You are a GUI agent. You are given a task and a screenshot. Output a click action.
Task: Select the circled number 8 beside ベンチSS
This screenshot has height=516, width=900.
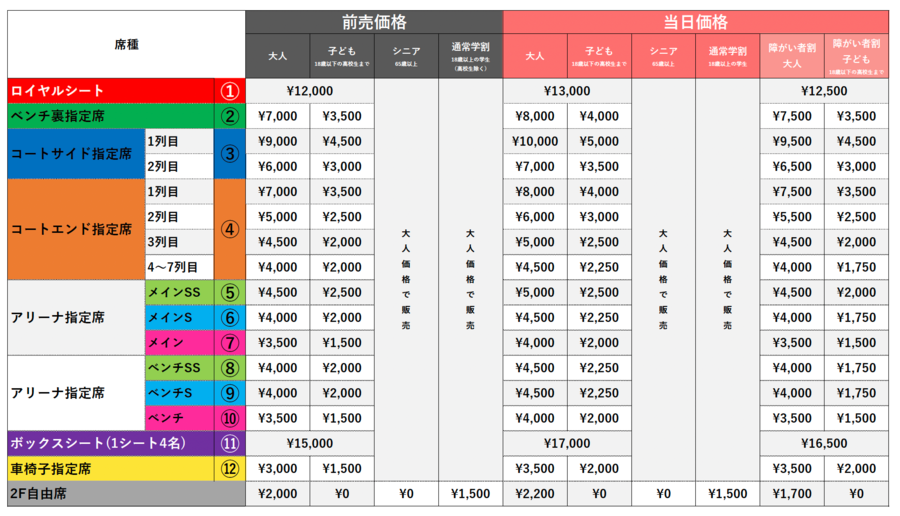pos(229,368)
